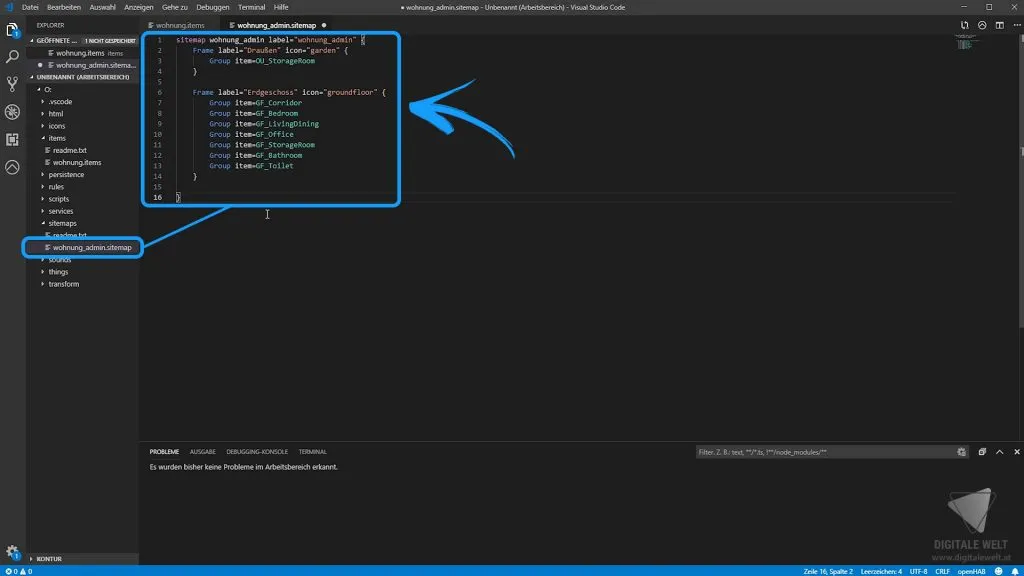Open the Extensions view icon
Viewport: 1024px width, 576px height.
pos(12,140)
